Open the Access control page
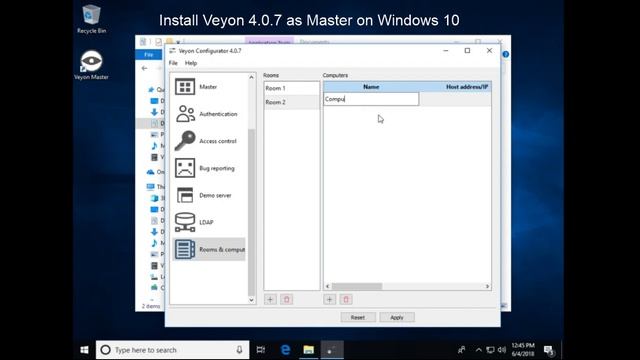Viewport: 640px width, 360px height. [x=209, y=141]
